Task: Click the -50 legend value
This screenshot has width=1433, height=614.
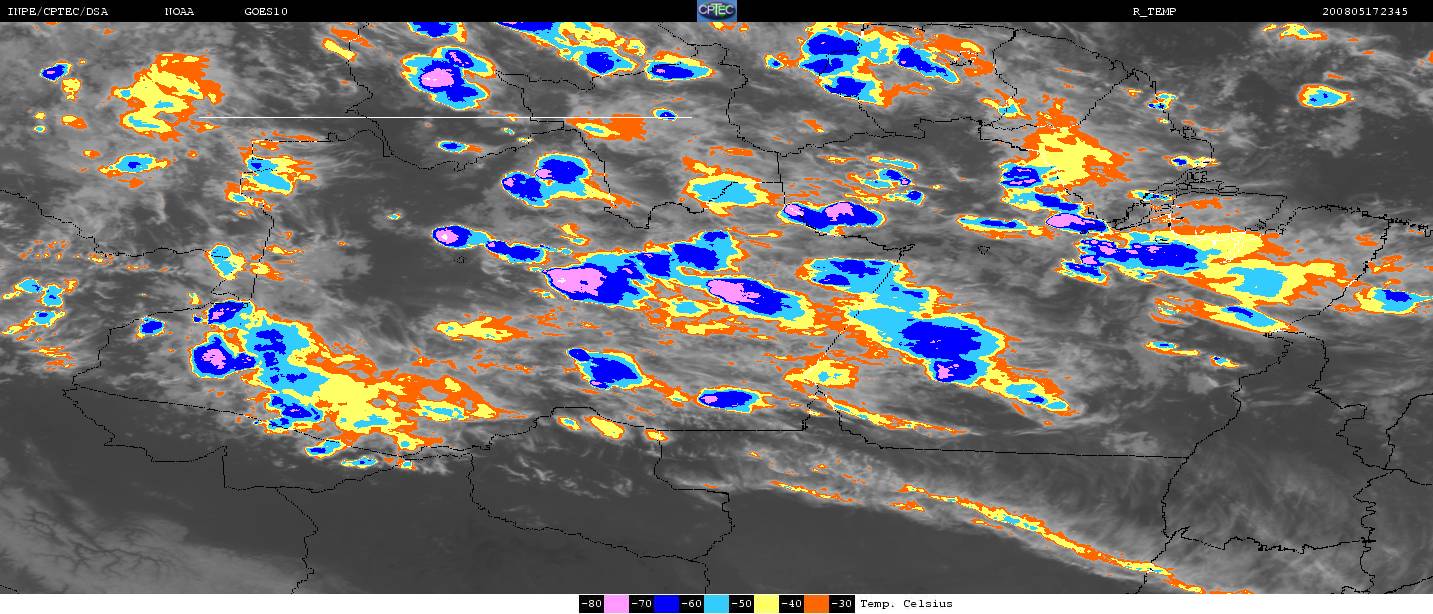Action: pyautogui.click(x=741, y=604)
